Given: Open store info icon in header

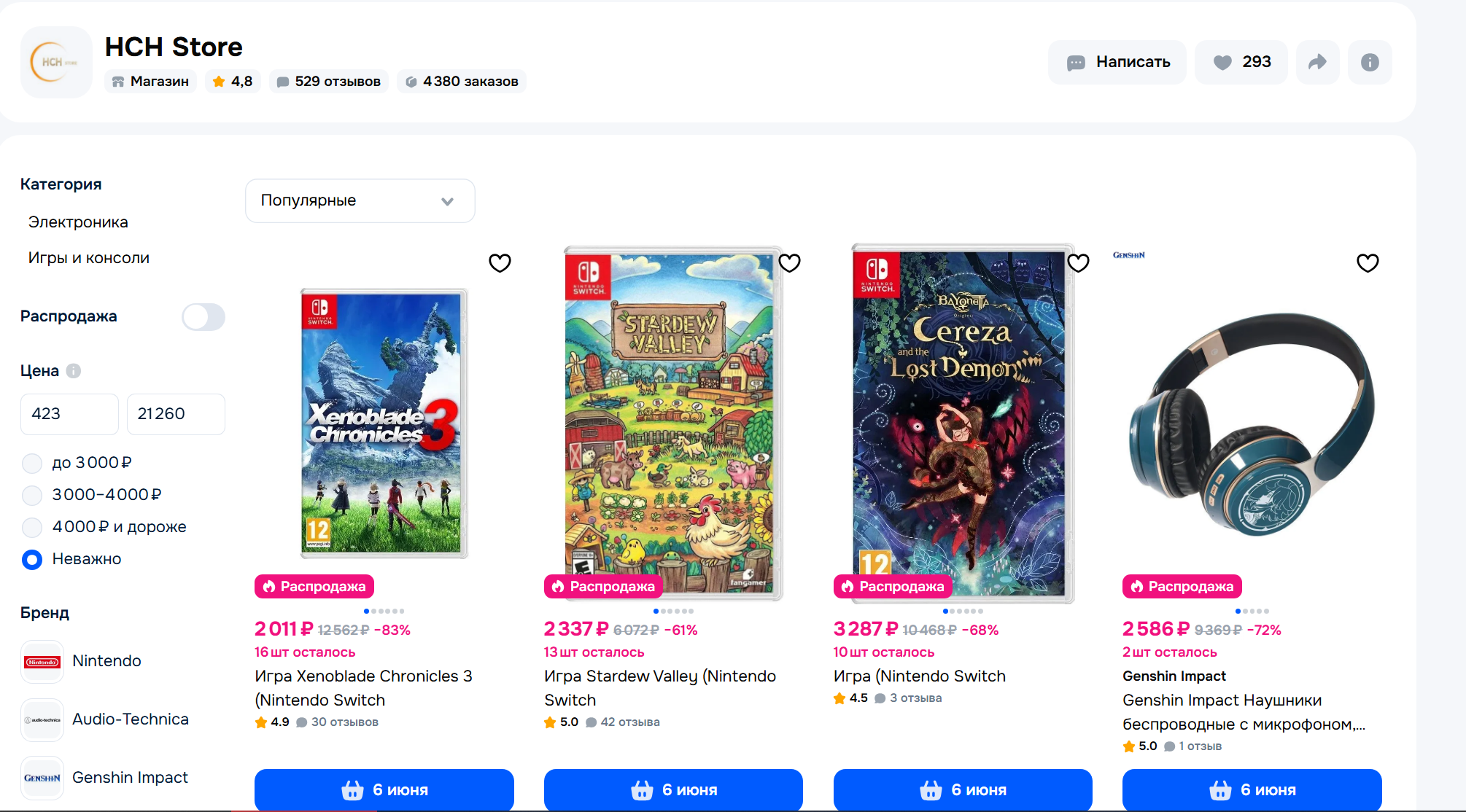Looking at the screenshot, I should (x=1370, y=62).
